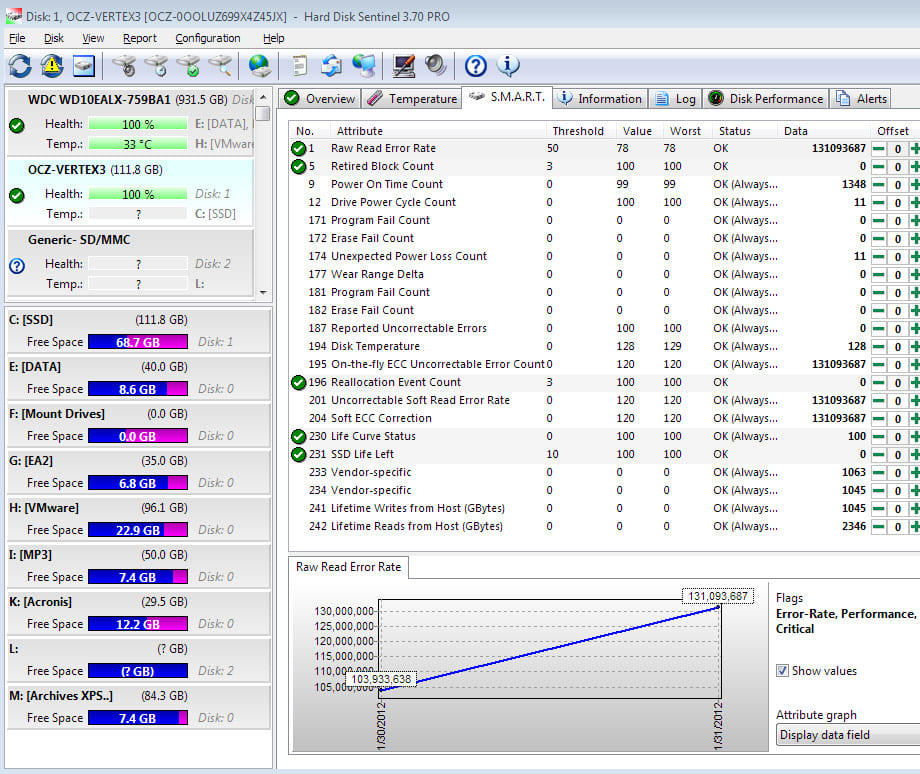The width and height of the screenshot is (920, 774).
Task: Click the application icon in title bar
Action: [x=13, y=16]
